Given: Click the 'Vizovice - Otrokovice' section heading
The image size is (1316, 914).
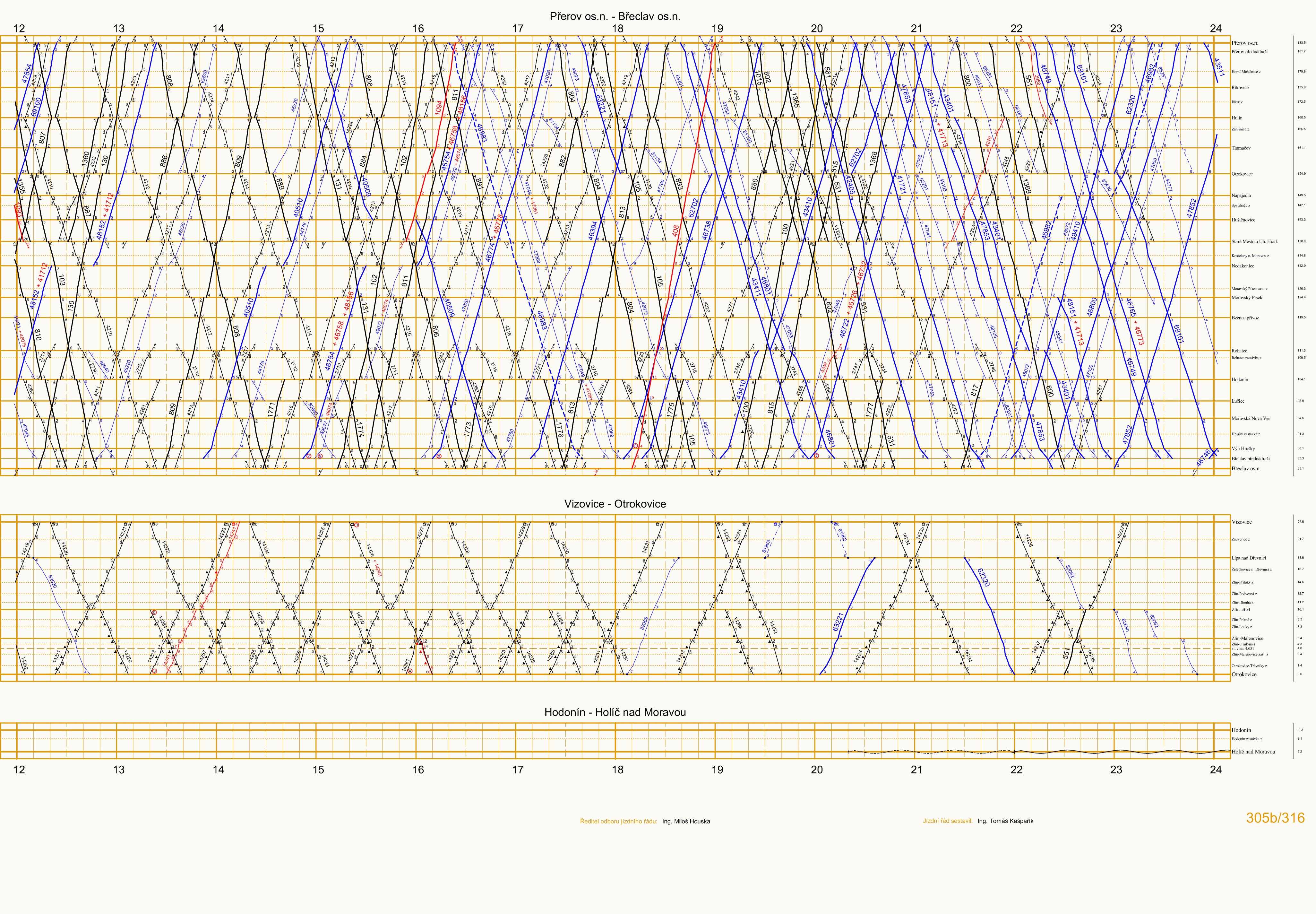Looking at the screenshot, I should [615, 504].
